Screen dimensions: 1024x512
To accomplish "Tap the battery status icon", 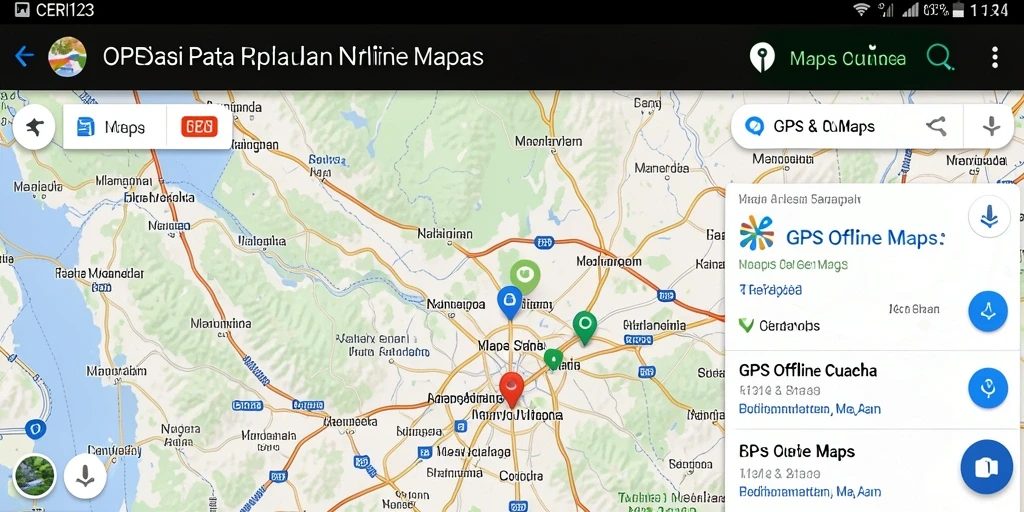I will 958,9.
